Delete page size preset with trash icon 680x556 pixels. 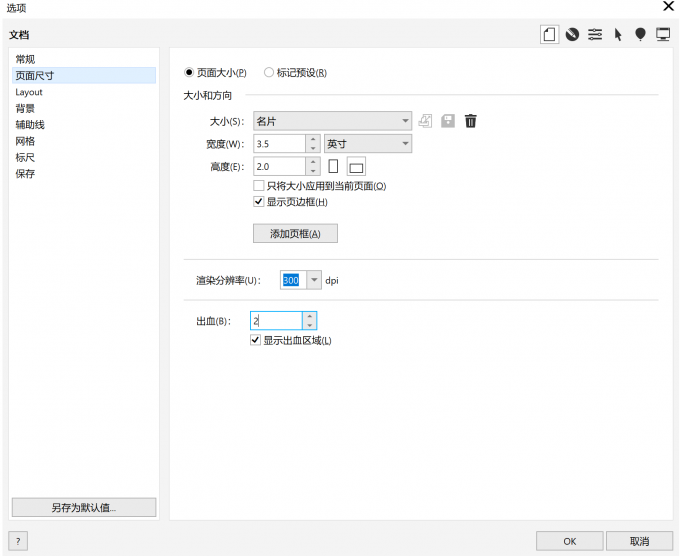pyautogui.click(x=471, y=121)
